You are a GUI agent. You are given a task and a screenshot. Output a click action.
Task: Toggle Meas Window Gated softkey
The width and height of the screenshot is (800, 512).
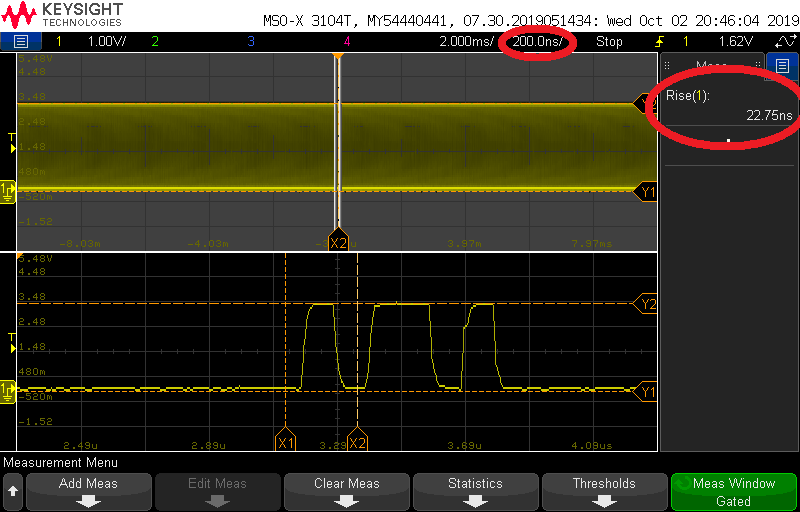(x=733, y=491)
